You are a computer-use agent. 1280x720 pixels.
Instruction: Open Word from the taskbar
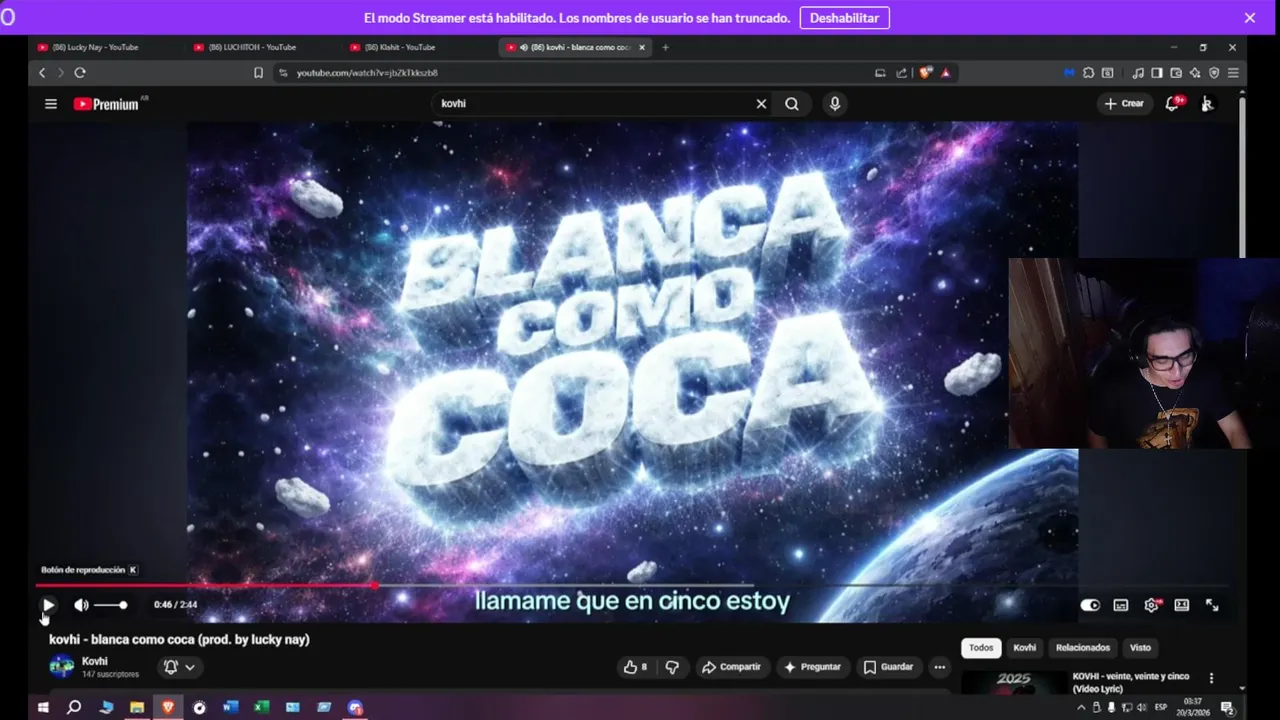click(230, 707)
